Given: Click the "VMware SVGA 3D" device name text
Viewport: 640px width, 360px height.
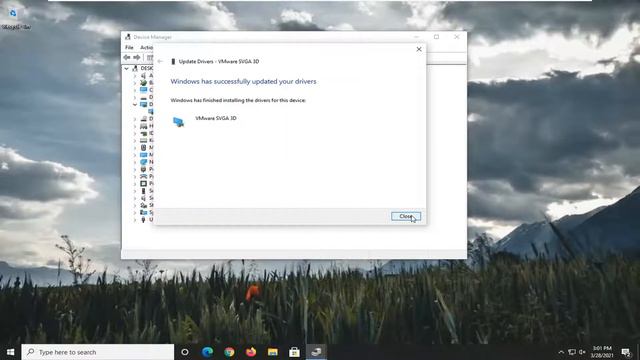Looking at the screenshot, I should (216, 118).
